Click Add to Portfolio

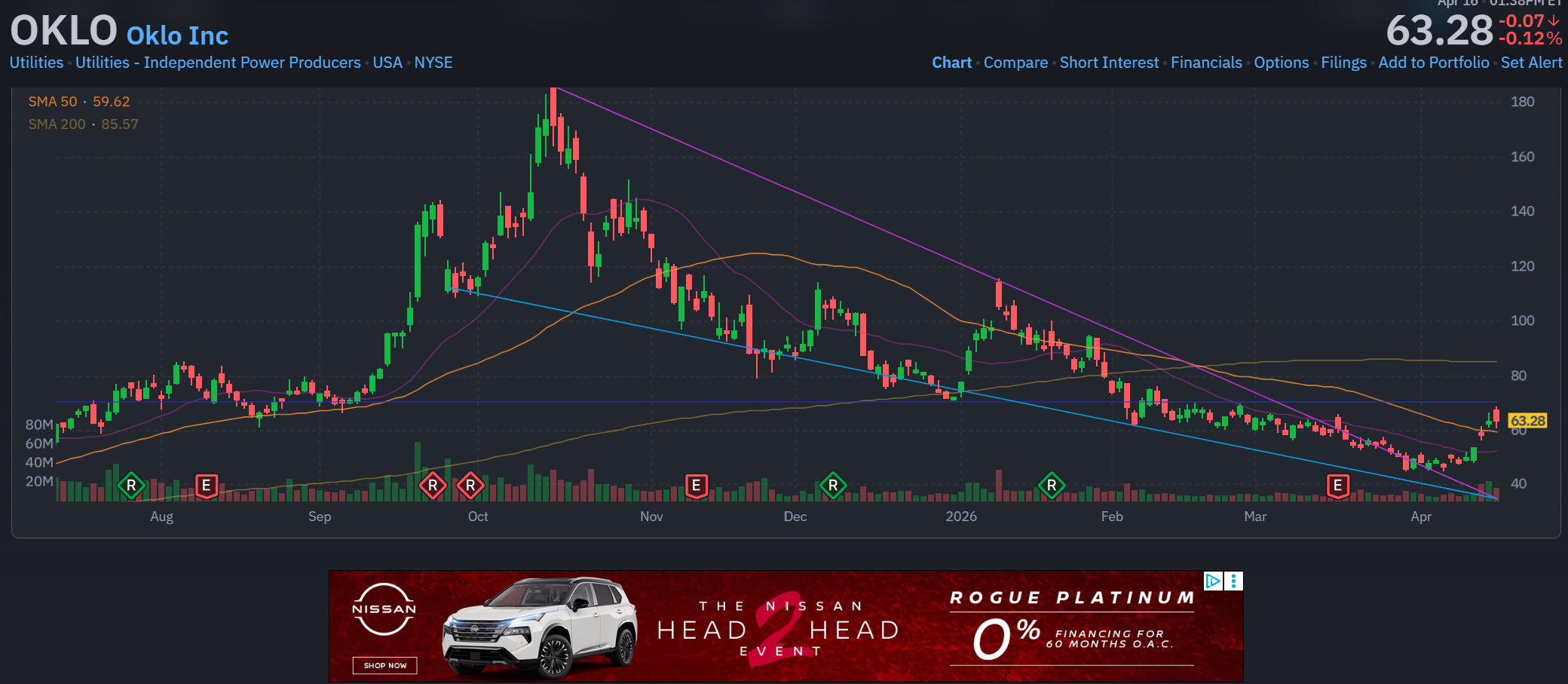coord(1434,63)
